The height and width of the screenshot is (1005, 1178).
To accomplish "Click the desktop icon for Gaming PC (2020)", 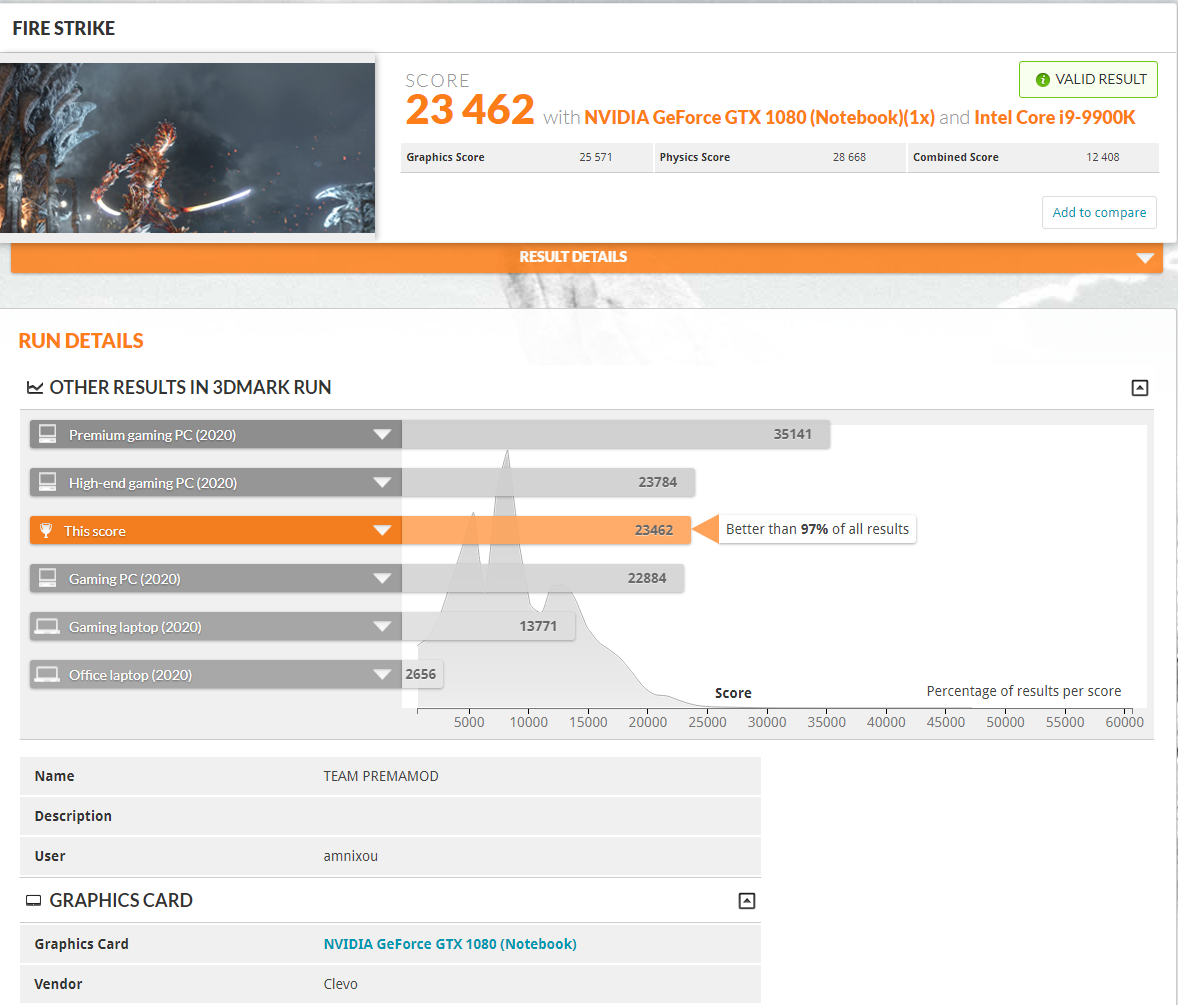I will (x=47, y=578).
